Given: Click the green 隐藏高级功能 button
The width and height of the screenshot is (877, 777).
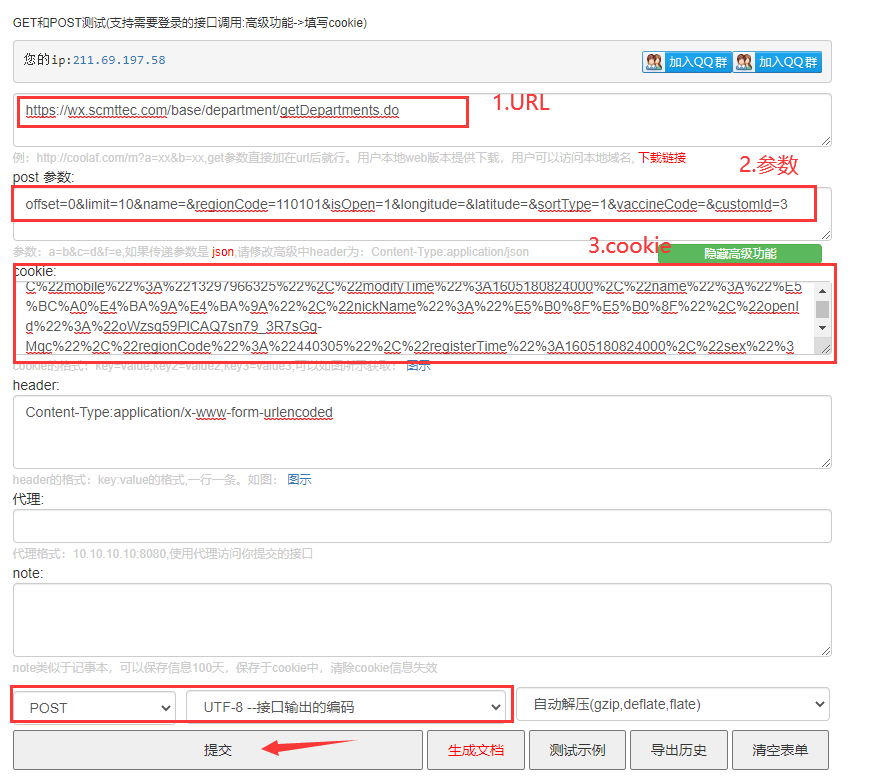Looking at the screenshot, I should click(740, 253).
